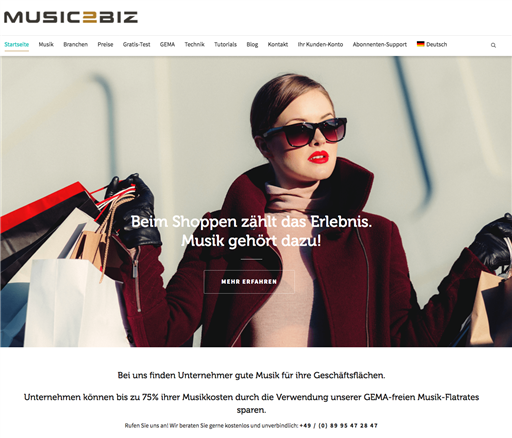
Task: Click the search magnifier icon
Action: click(493, 45)
